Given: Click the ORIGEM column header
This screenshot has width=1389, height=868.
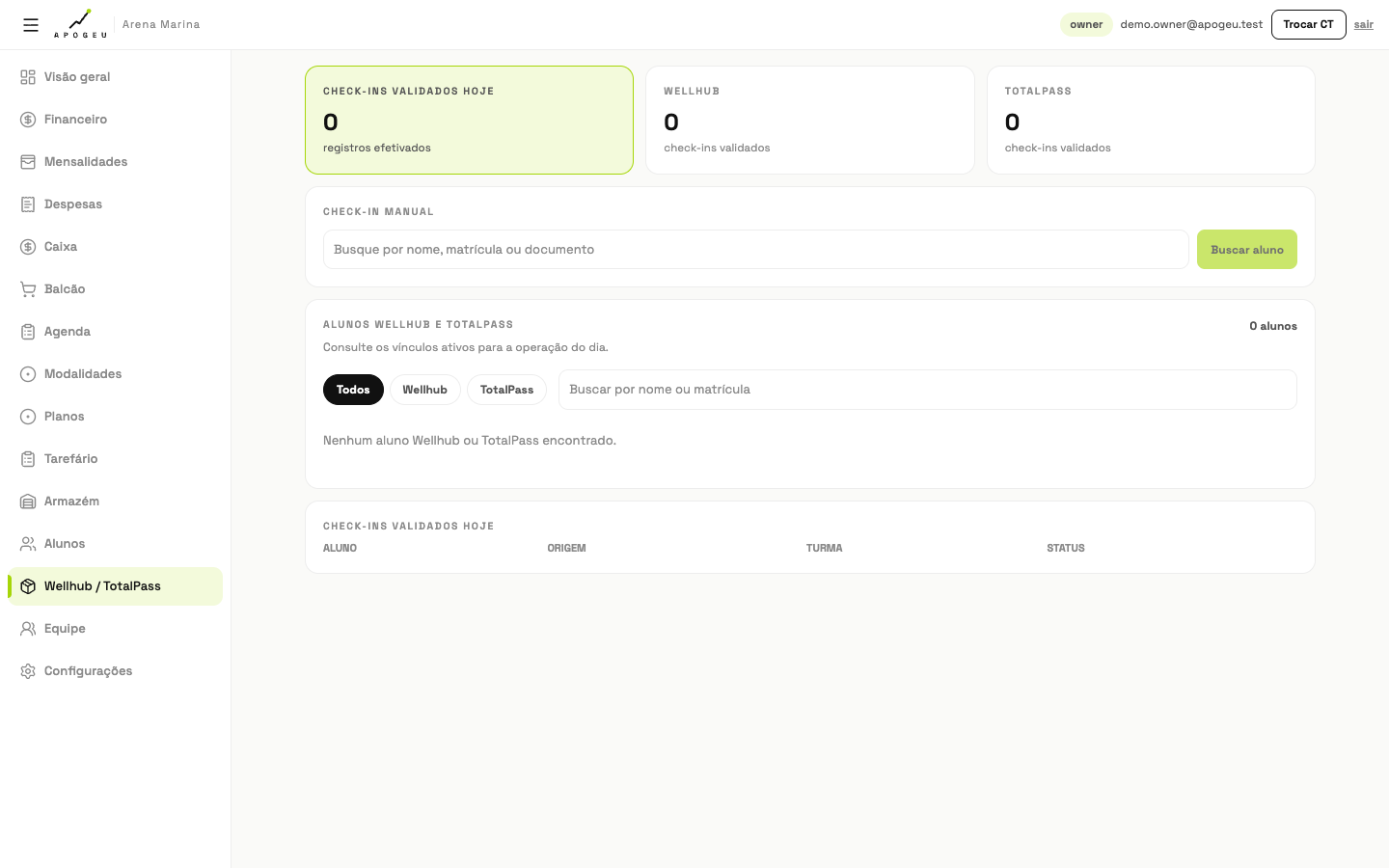Looking at the screenshot, I should point(566,548).
